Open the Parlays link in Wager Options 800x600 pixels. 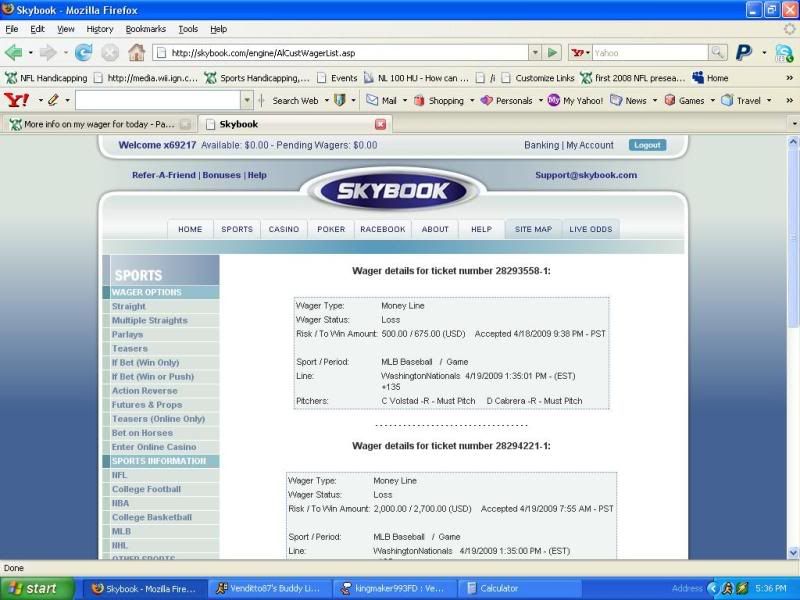tap(127, 335)
